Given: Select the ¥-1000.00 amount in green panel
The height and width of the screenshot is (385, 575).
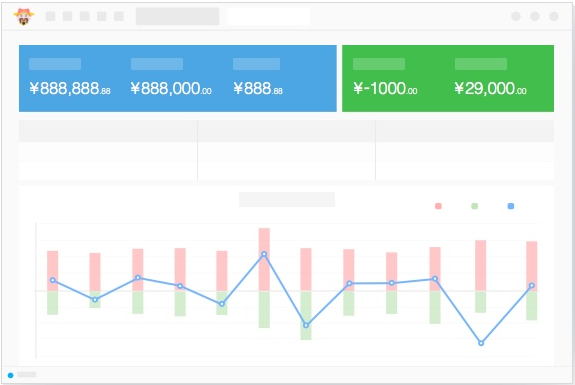Looking at the screenshot, I should point(385,88).
